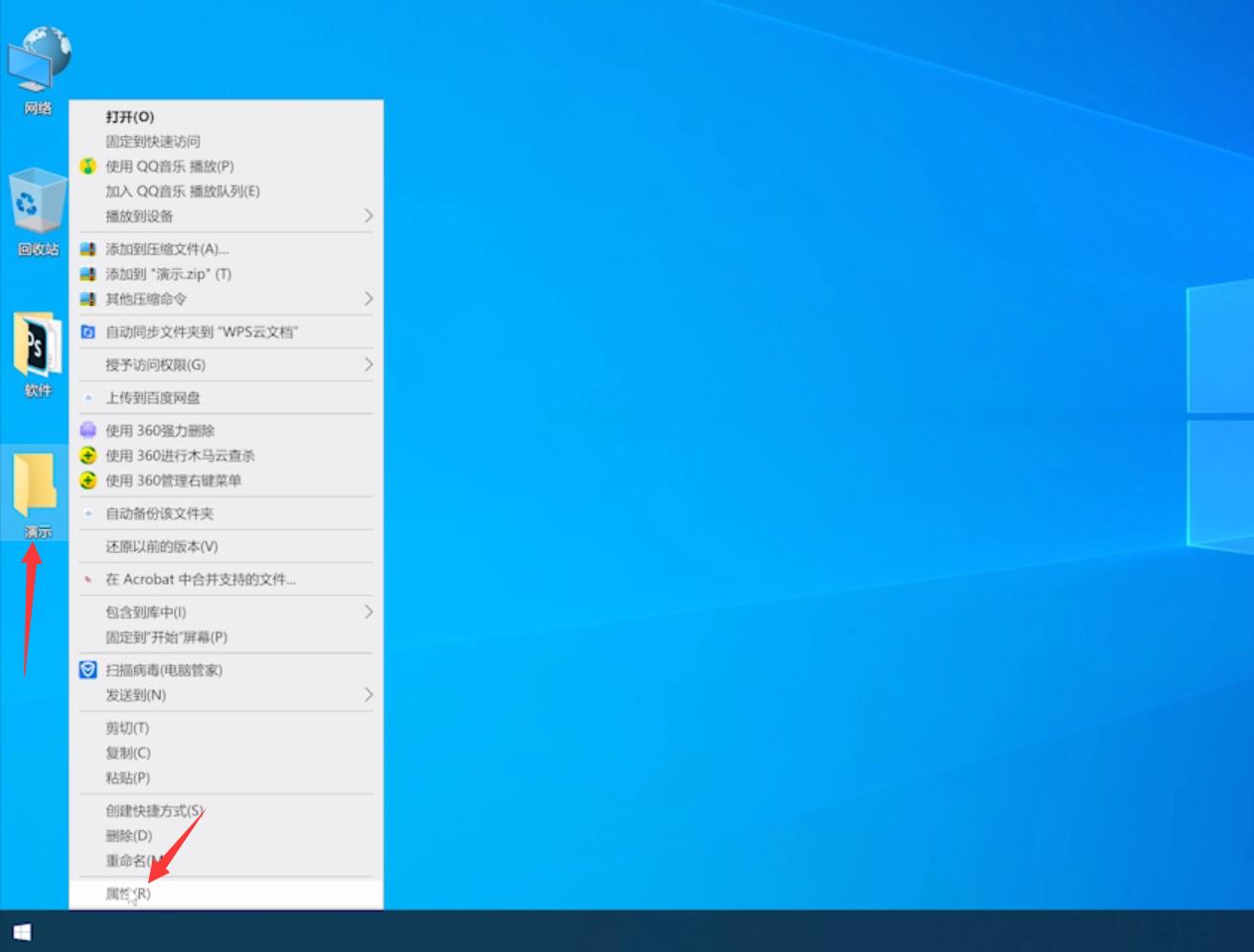
Task: Click the WPS cloud sync icon
Action: click(x=88, y=332)
